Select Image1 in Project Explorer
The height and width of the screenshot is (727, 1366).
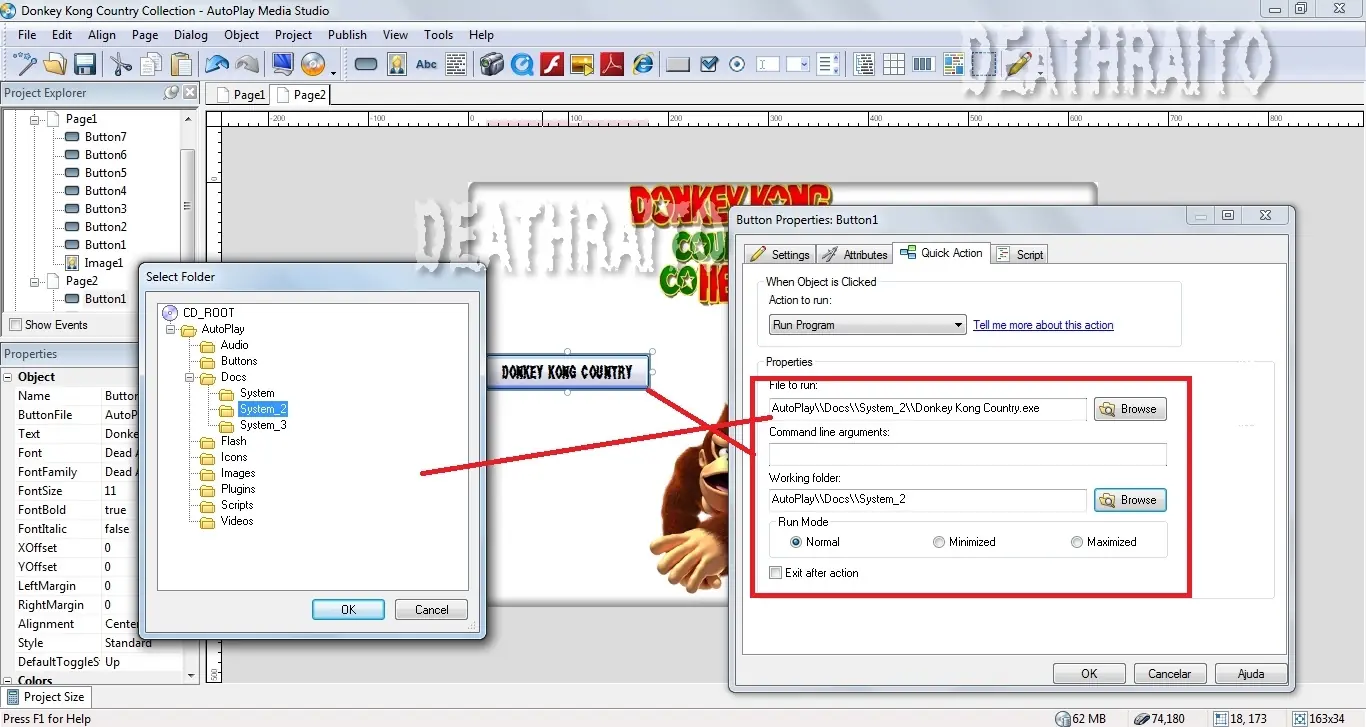[103, 263]
